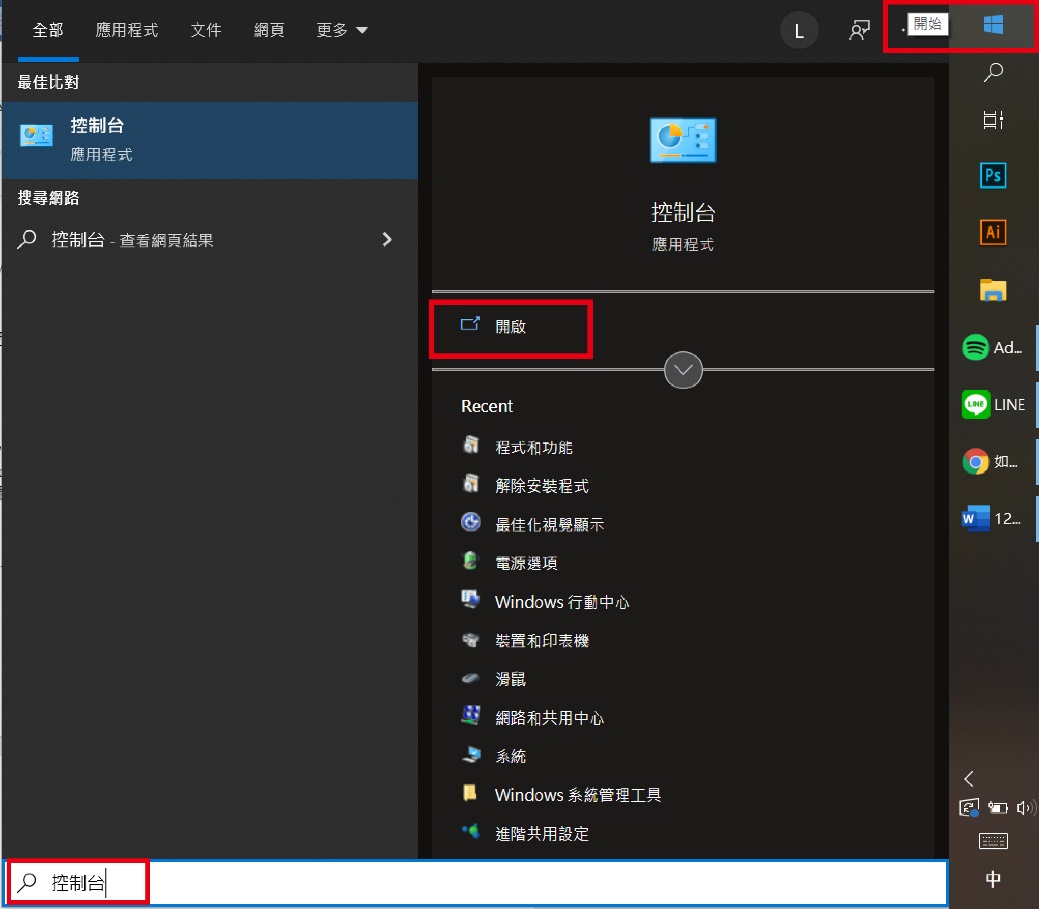Expand more actions with the round chevron
This screenshot has width=1039, height=909.
683,370
